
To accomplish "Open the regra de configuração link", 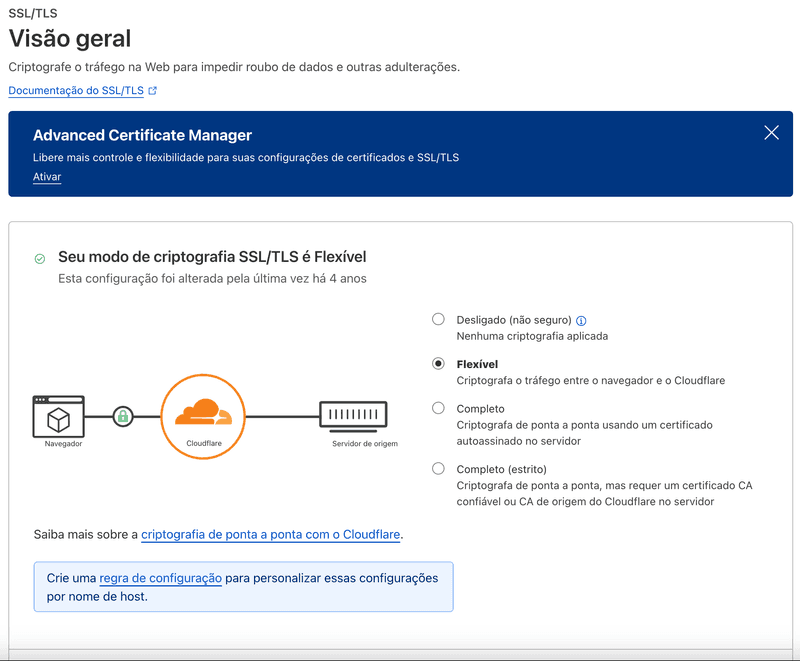I will (x=161, y=578).
